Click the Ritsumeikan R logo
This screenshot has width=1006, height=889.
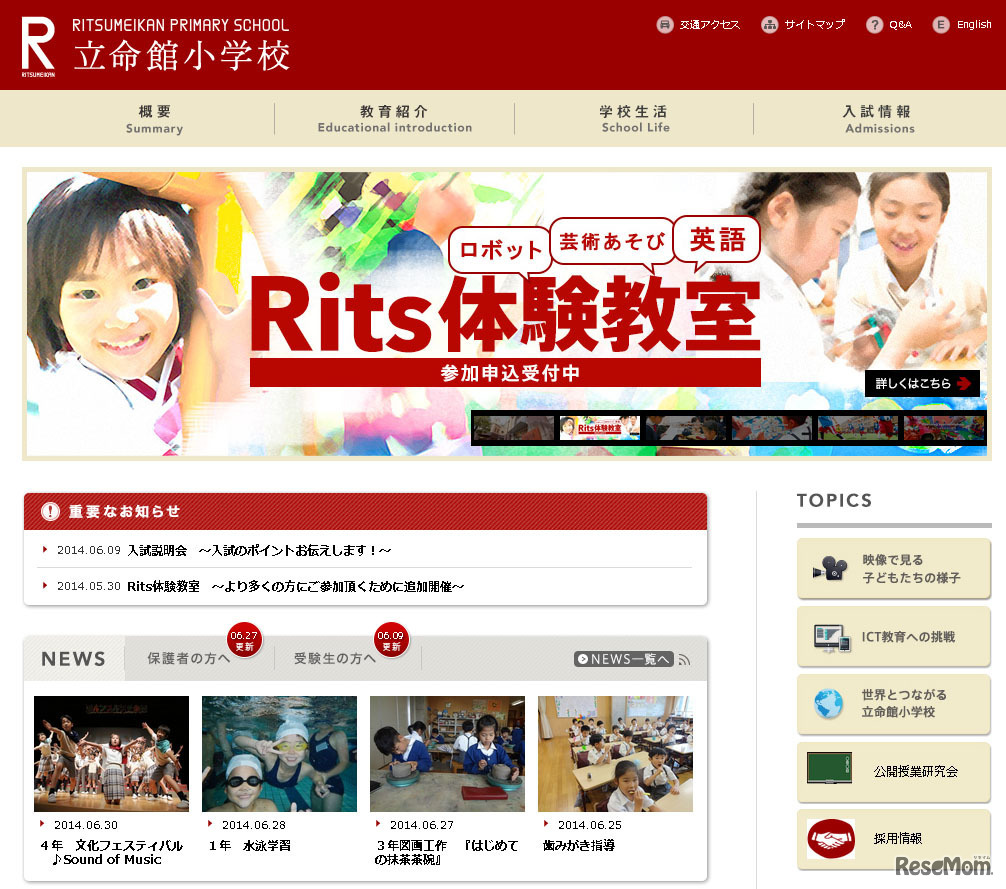tap(38, 46)
